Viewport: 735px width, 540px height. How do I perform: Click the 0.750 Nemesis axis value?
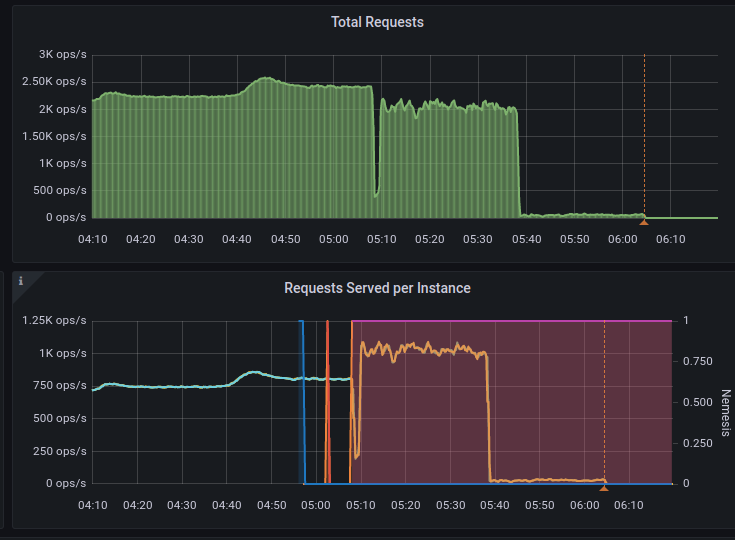tap(698, 361)
